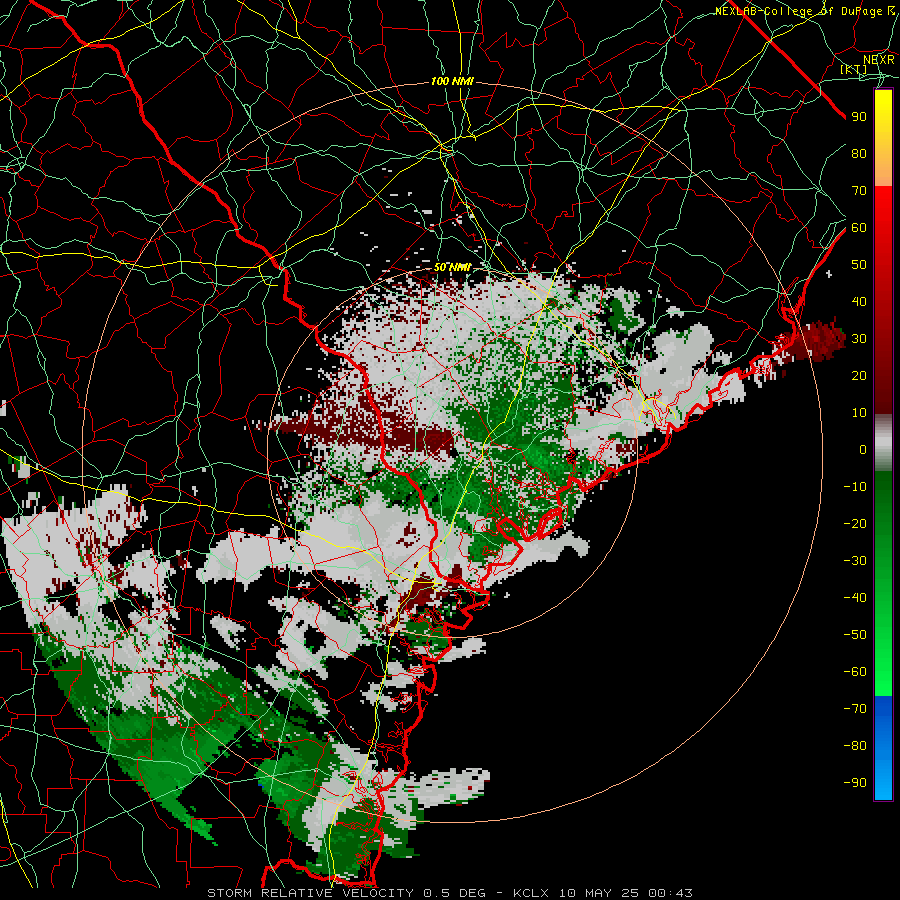This screenshot has height=900, width=900.
Task: Click the "0" value on the velocity scale
Action: point(863,450)
